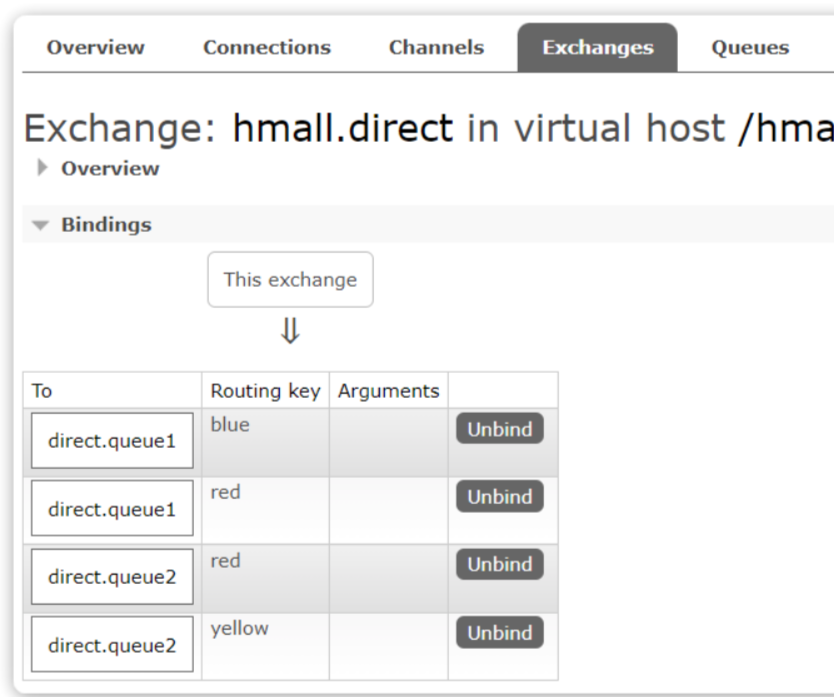Go to the Channels tab
Viewport: 834px width, 697px height.
436,48
